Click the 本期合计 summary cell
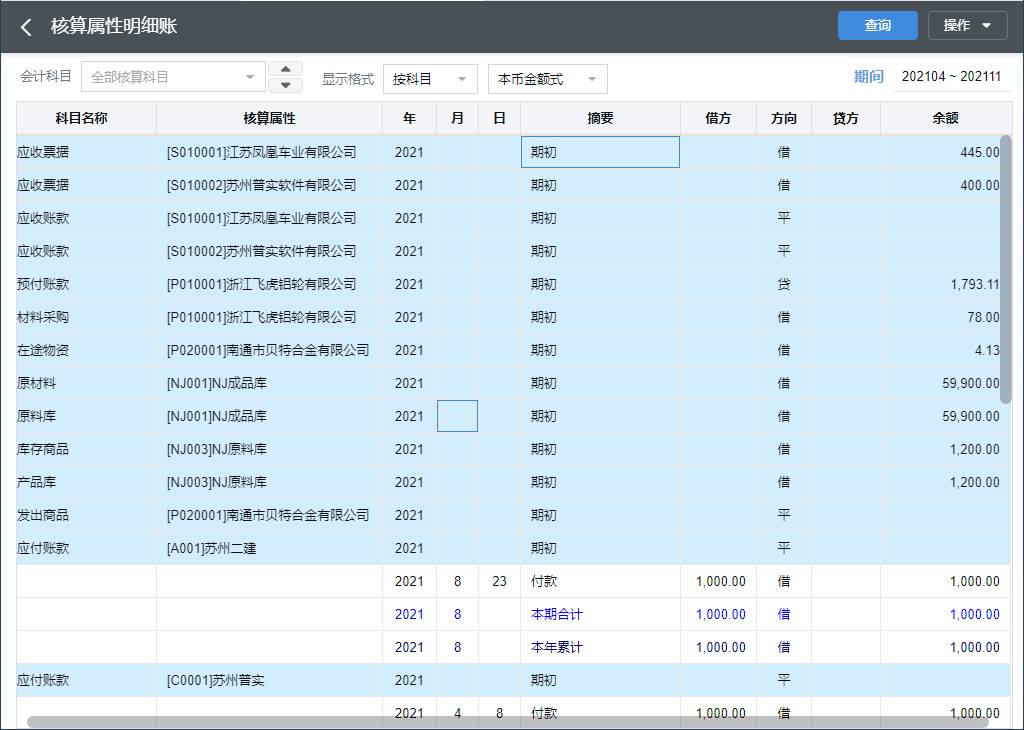1024x730 pixels. (600, 614)
